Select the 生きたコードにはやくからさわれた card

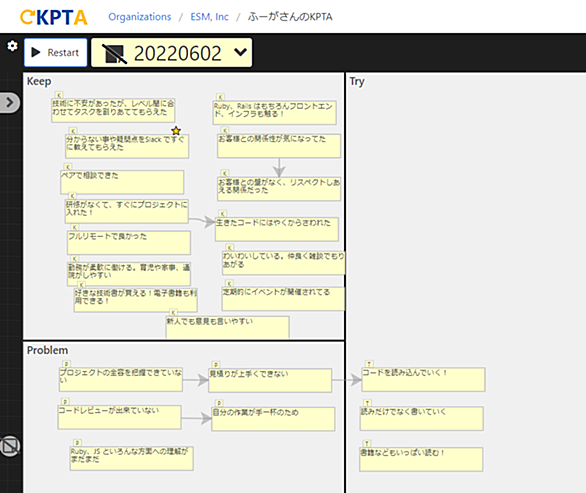click(277, 229)
